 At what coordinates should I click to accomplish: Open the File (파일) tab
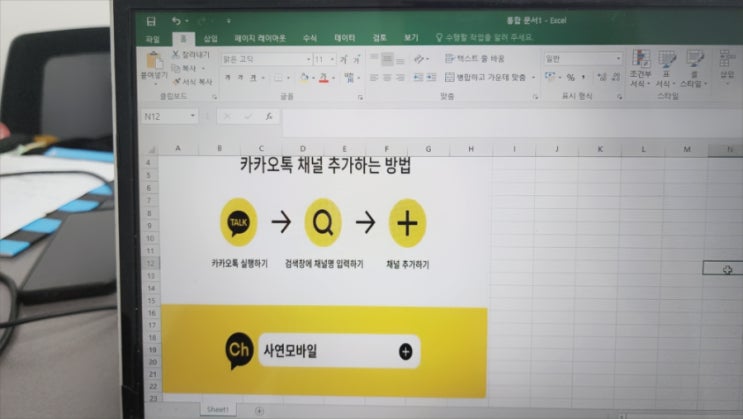click(x=152, y=39)
